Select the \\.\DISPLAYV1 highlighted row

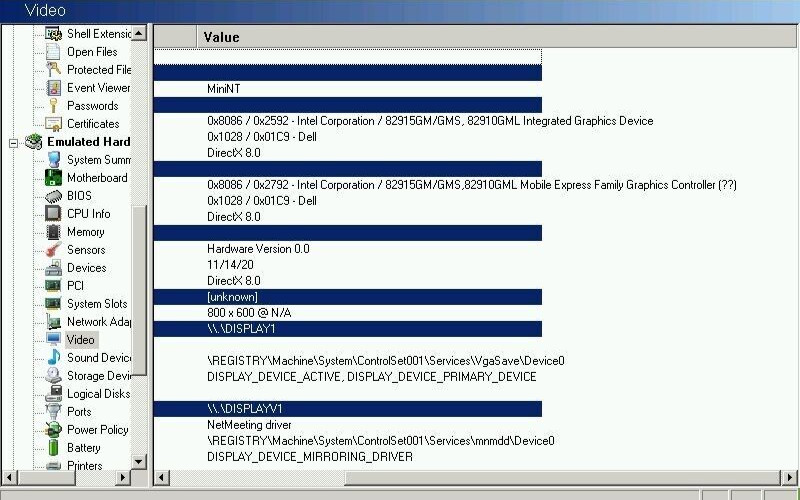347,409
